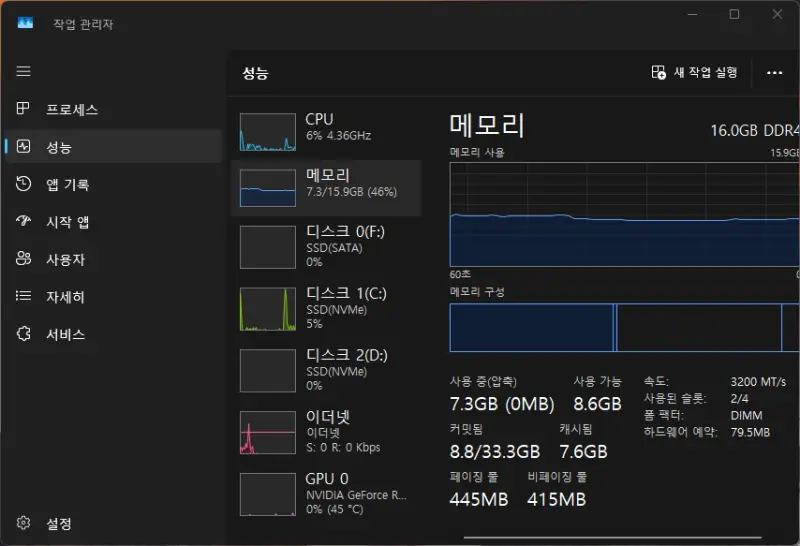Viewport: 800px width, 546px height.
Task: Click the Task Manager app icon in title bar
Action: coord(25,23)
